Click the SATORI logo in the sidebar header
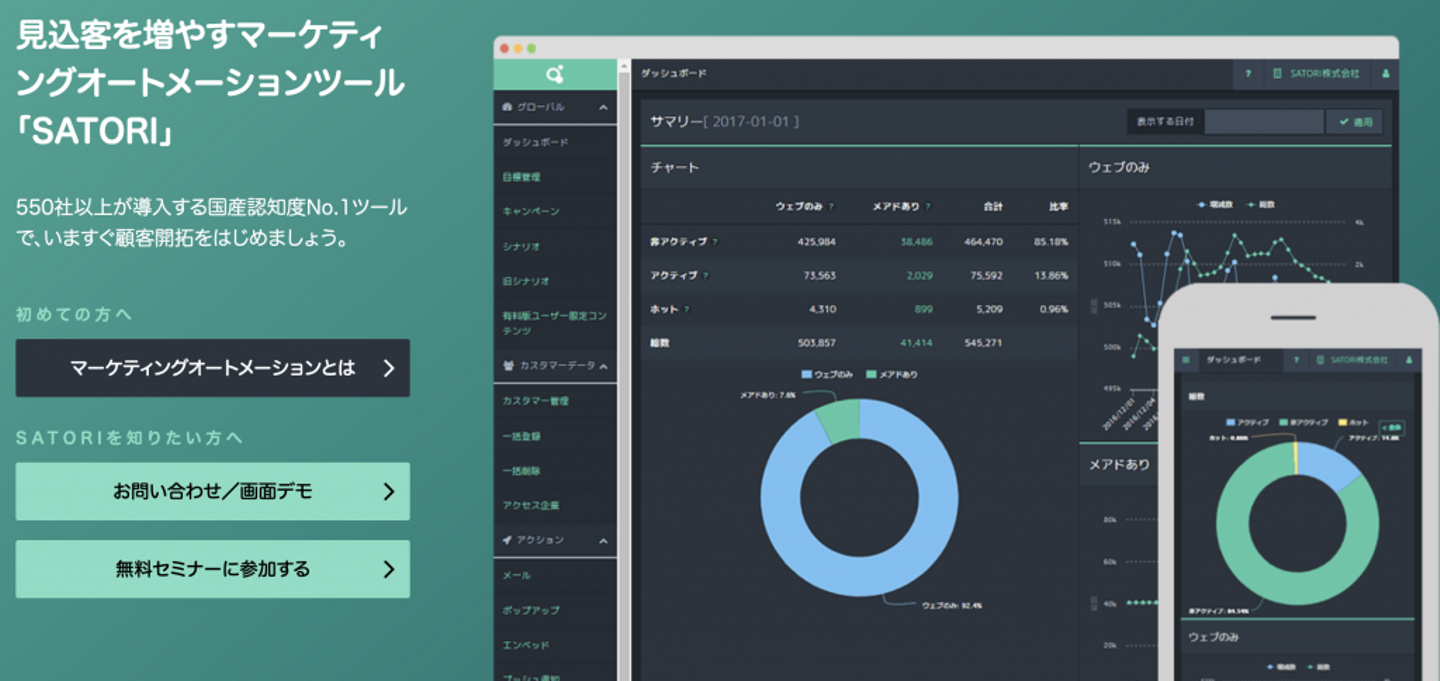The image size is (1440, 681). (555, 74)
